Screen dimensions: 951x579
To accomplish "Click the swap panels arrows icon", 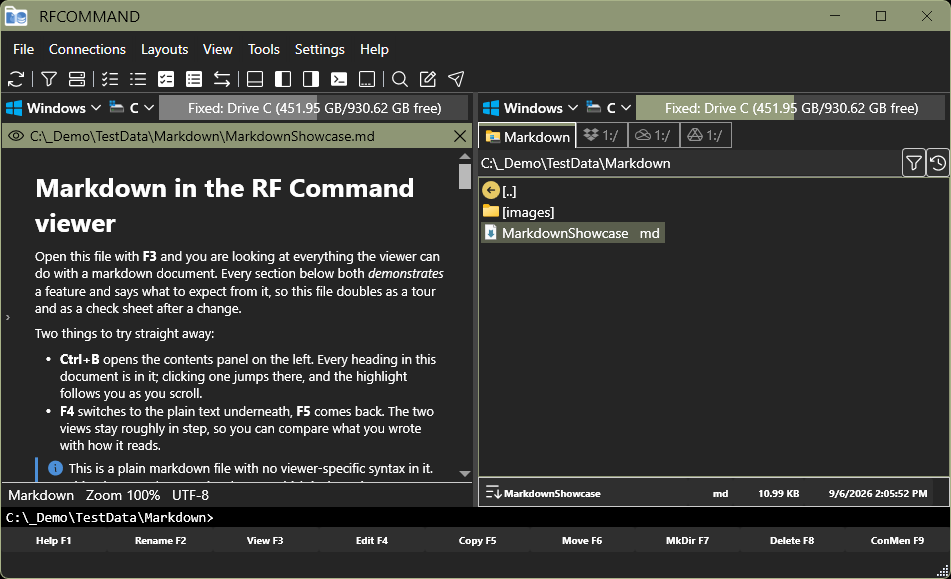I will pyautogui.click(x=222, y=79).
